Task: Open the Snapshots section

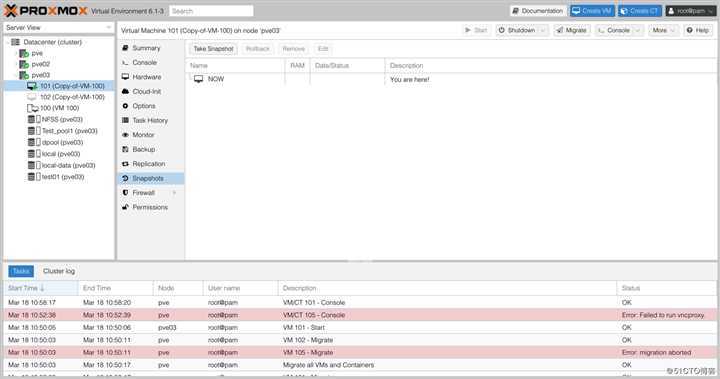Action: coord(151,178)
